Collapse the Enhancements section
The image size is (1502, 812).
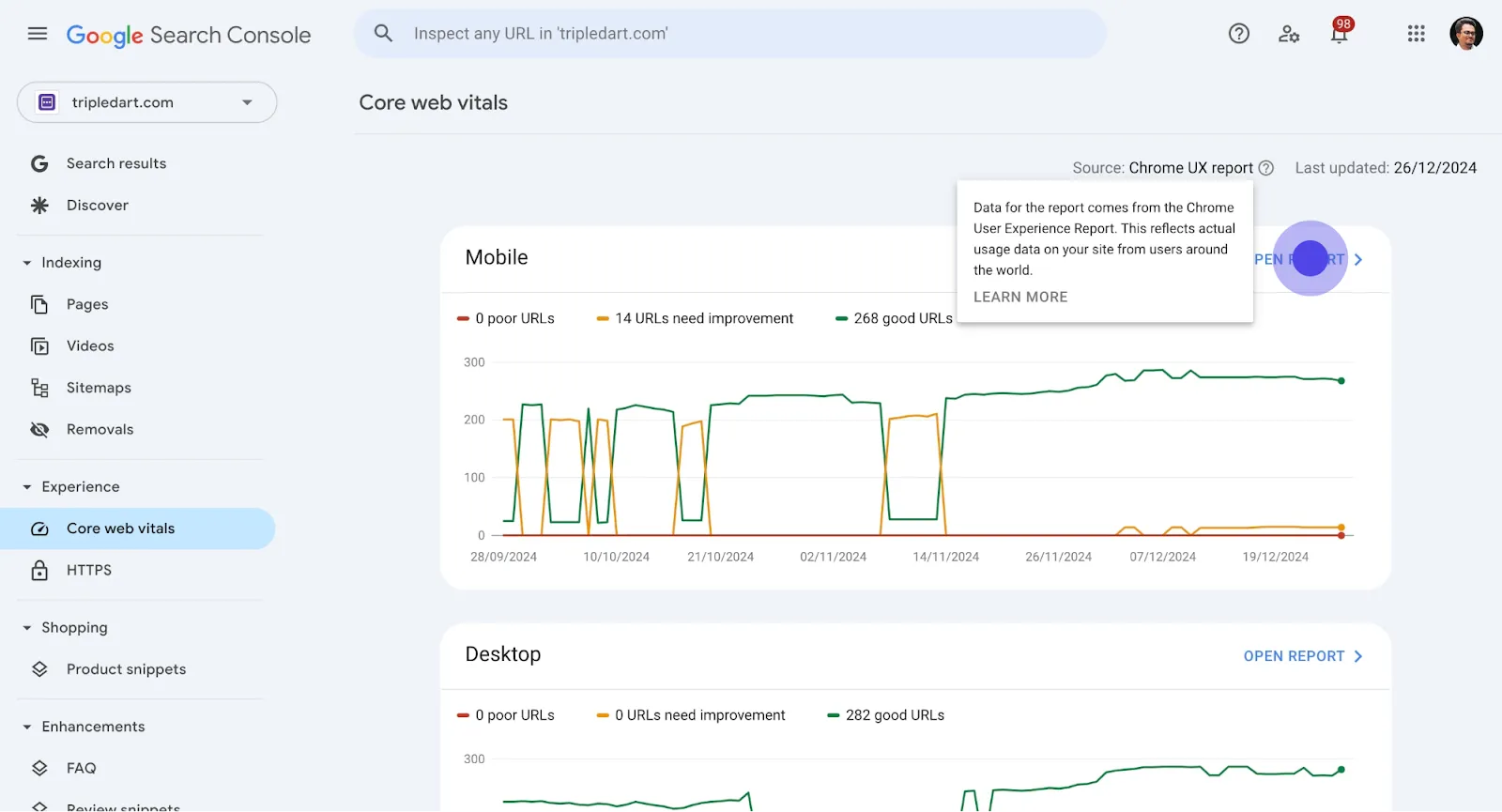(x=27, y=727)
